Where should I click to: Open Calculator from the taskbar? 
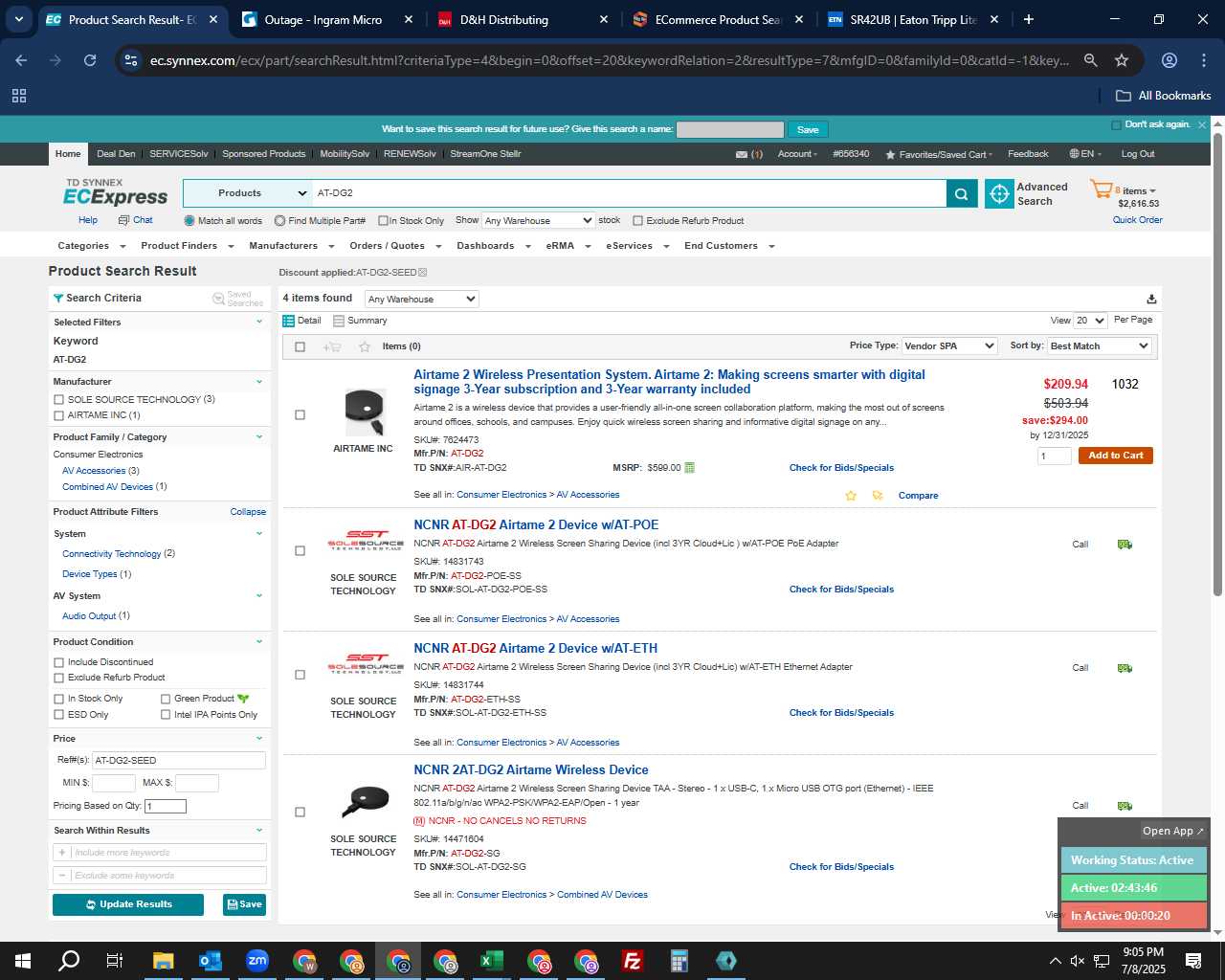pyautogui.click(x=679, y=961)
